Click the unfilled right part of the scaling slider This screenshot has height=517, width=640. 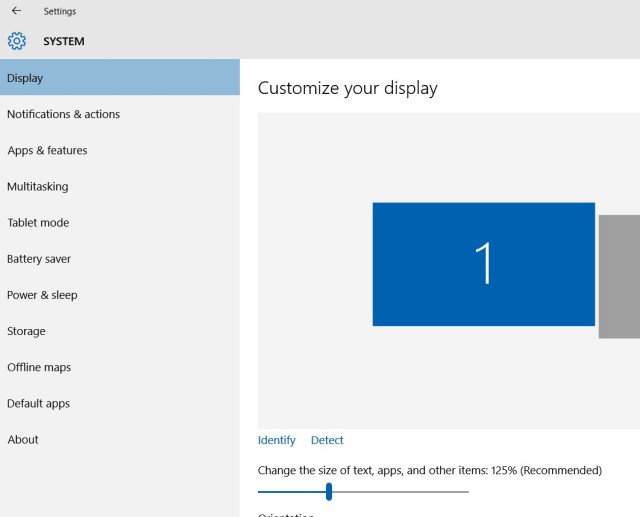[x=400, y=491]
